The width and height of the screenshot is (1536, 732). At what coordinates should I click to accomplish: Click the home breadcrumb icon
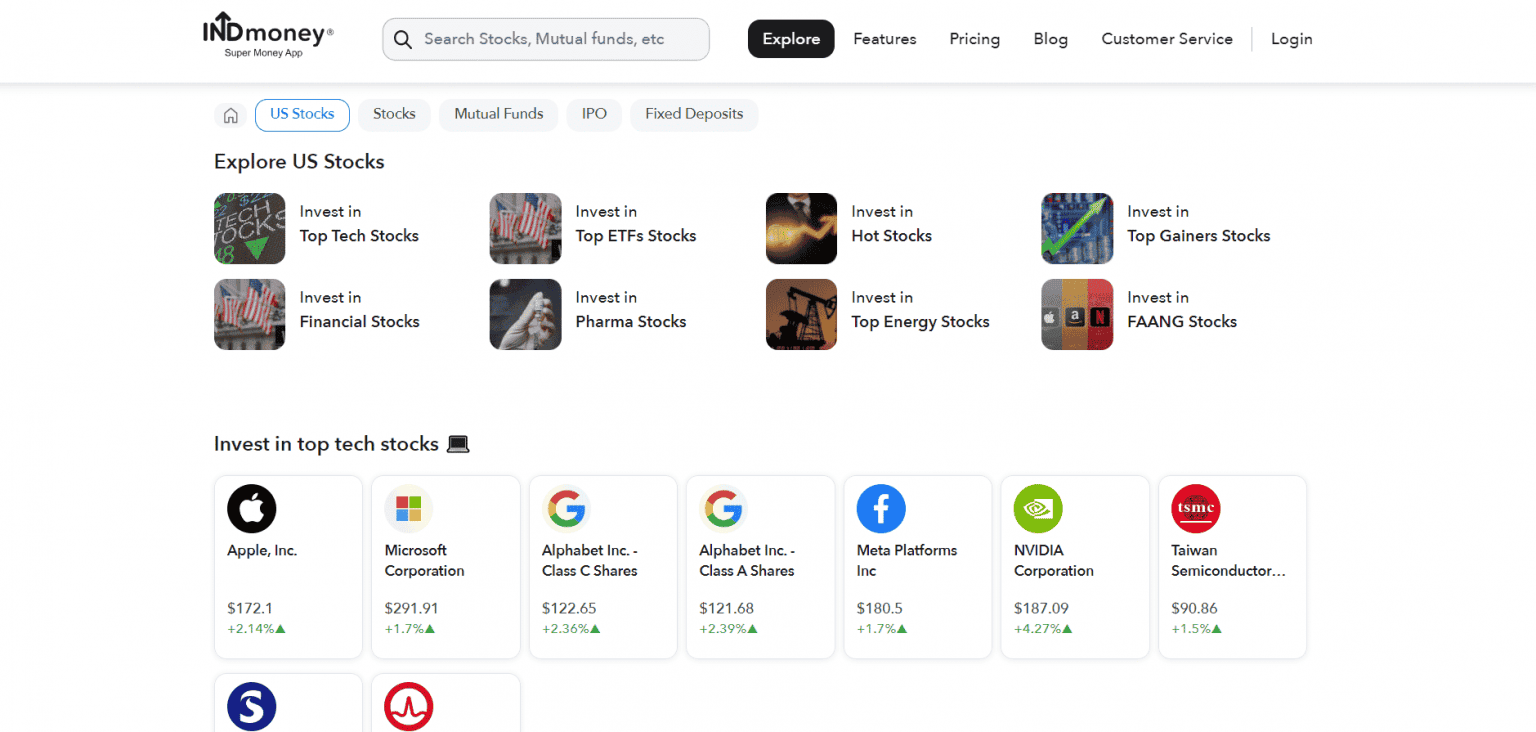[231, 115]
